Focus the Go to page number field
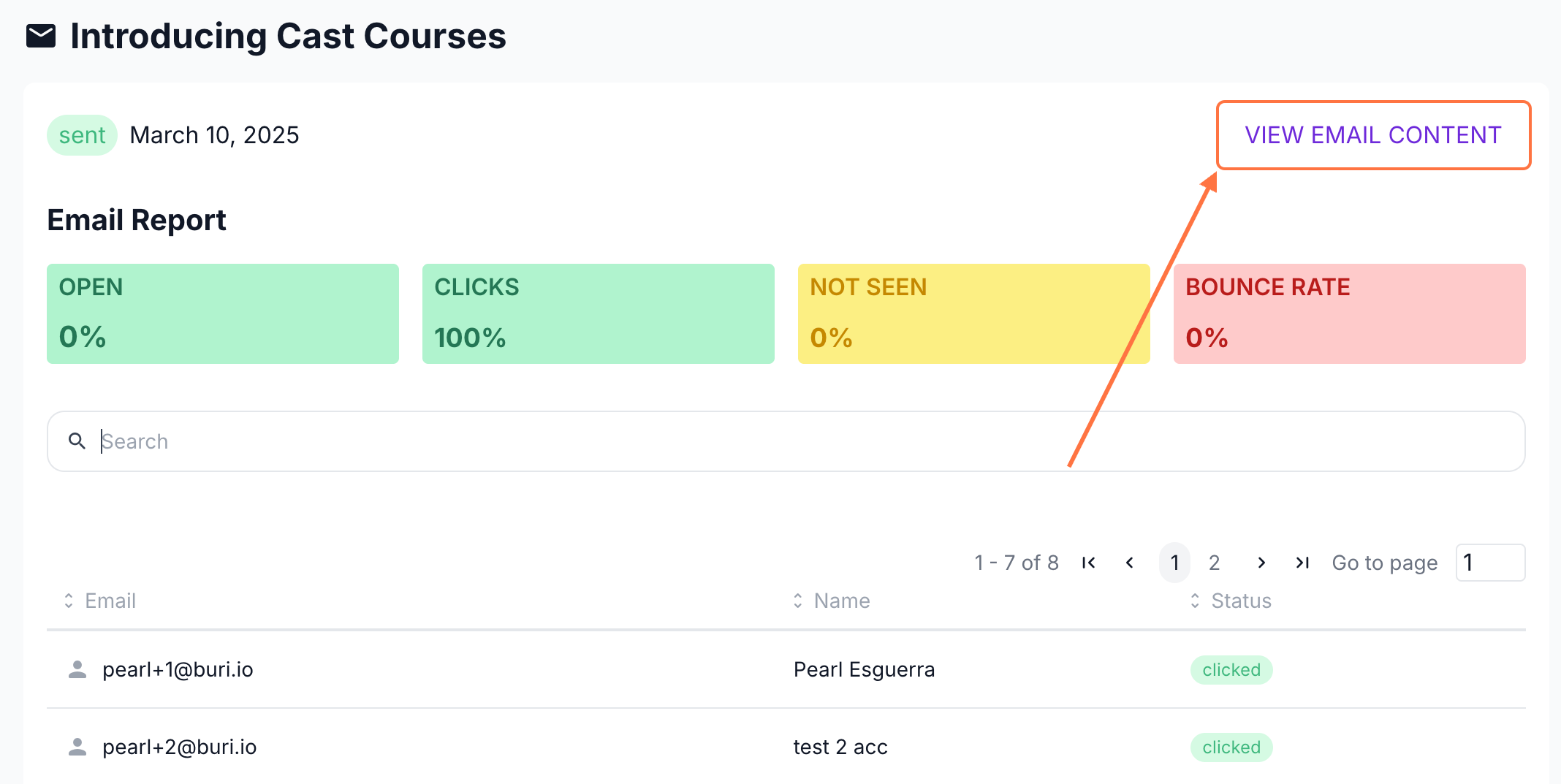 (1489, 563)
